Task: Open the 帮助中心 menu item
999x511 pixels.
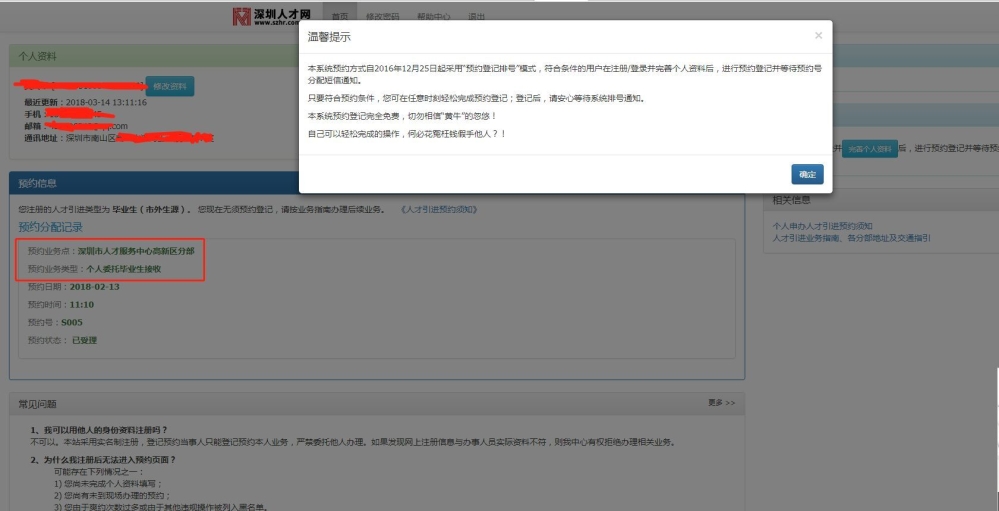Action: click(433, 17)
